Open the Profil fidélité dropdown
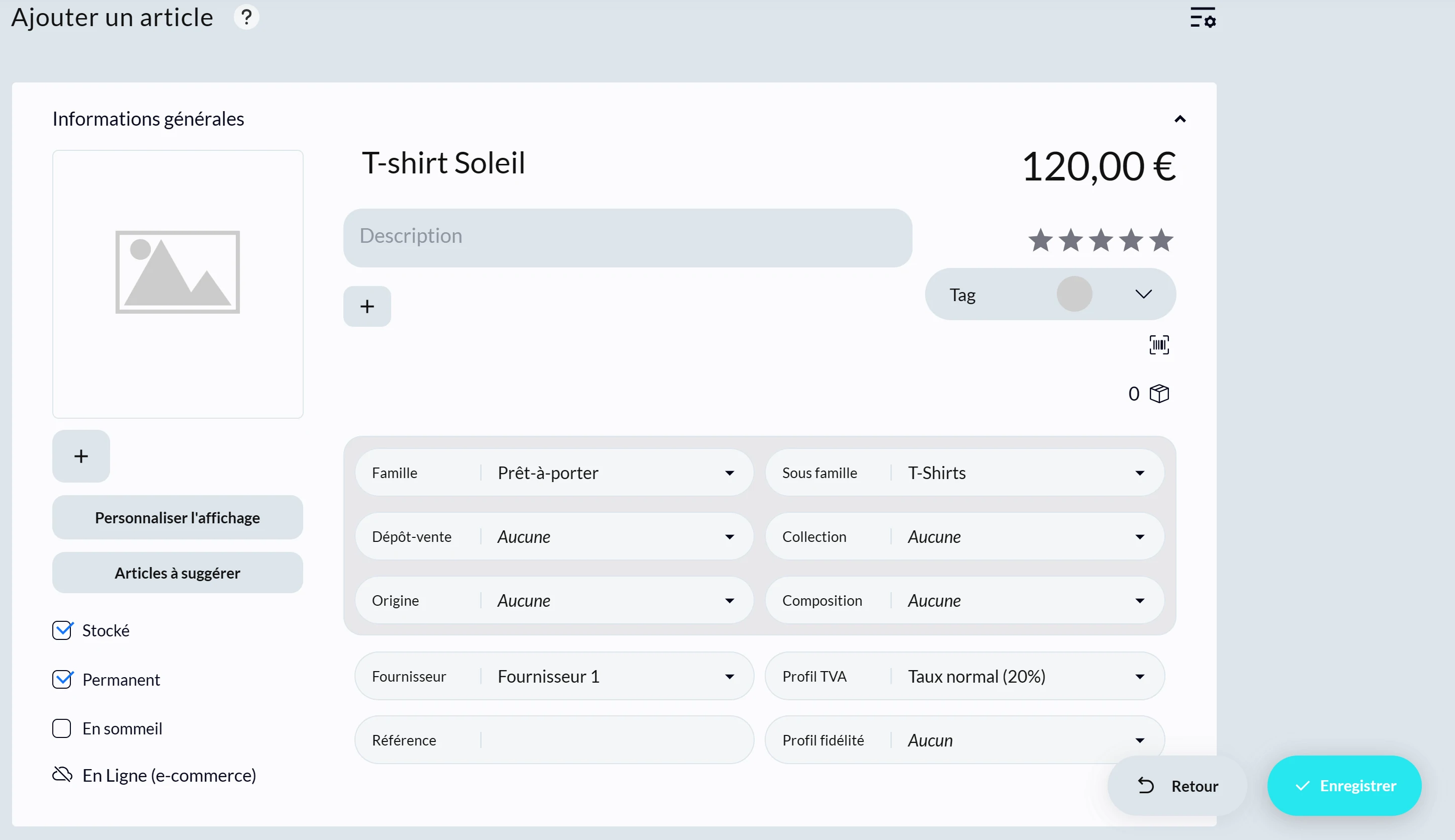Screen dimensions: 1455x840 click(x=964, y=740)
